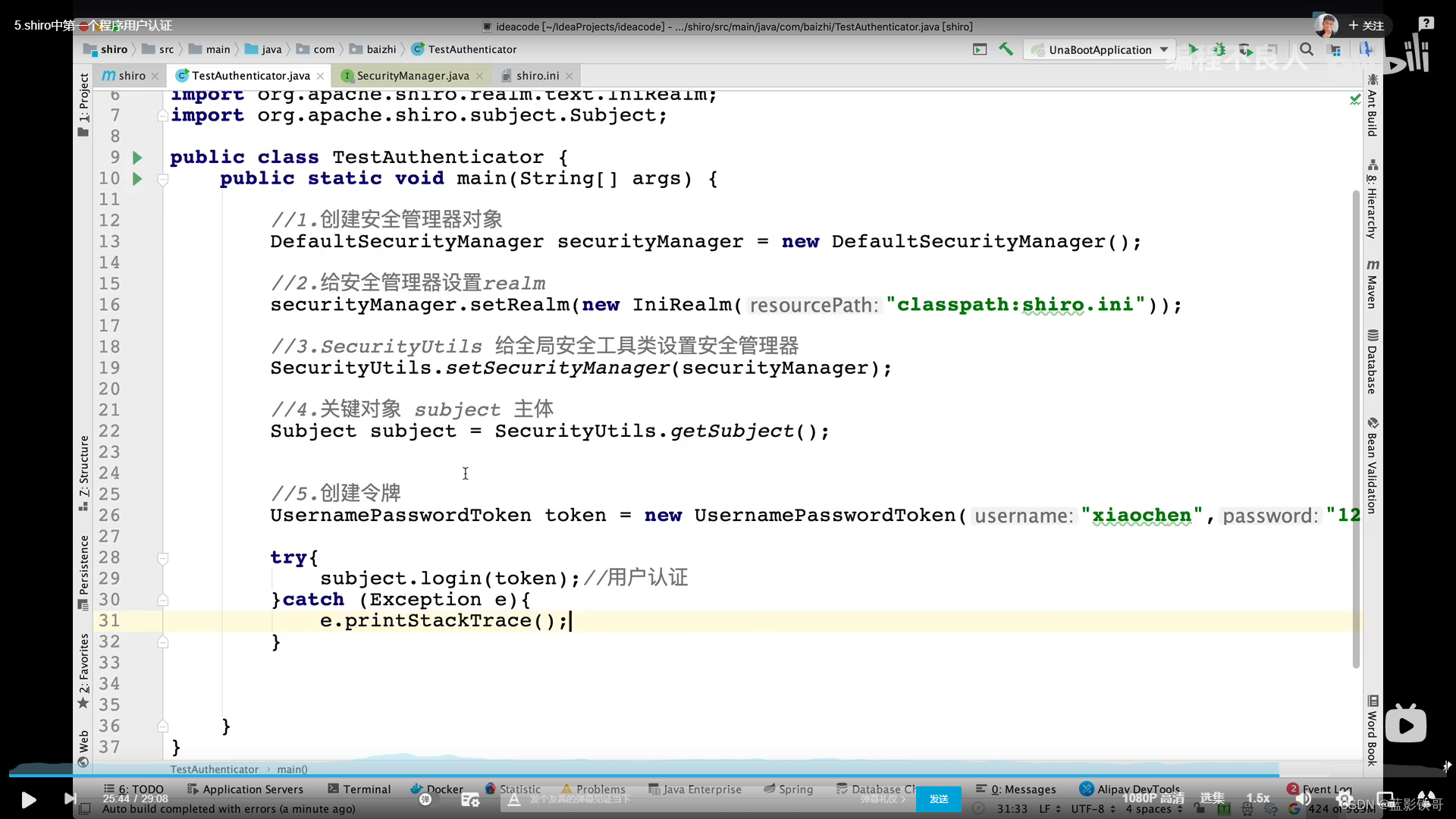Click the editor vertical scrollbar

[1356, 428]
